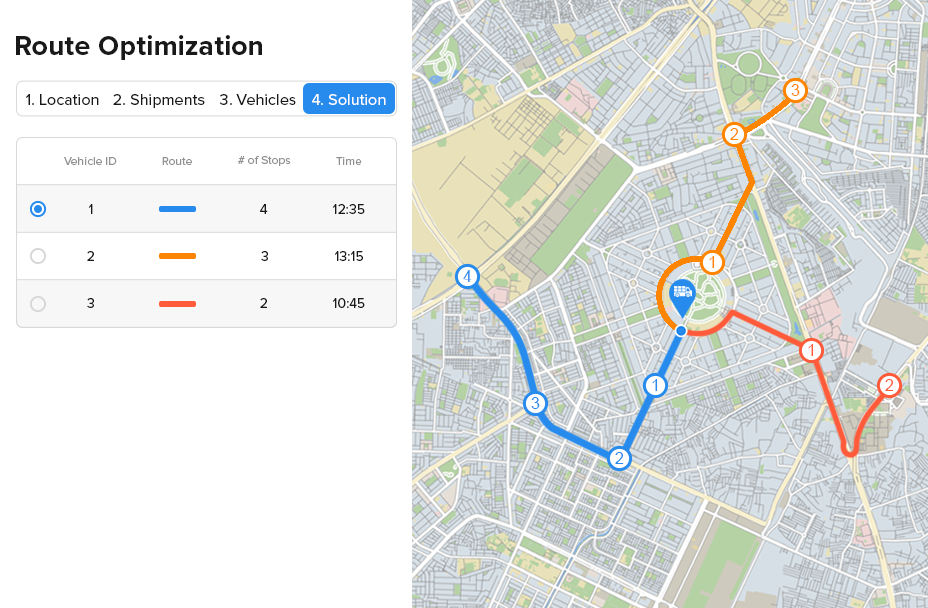Click orange route stop 1 marker
This screenshot has height=608, width=928.
click(x=712, y=262)
